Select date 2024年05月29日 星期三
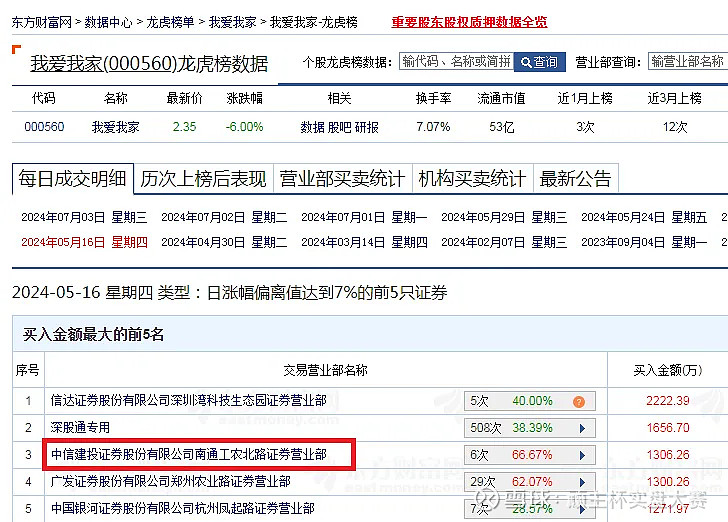Screen dimensions: 728x522 tap(504, 217)
